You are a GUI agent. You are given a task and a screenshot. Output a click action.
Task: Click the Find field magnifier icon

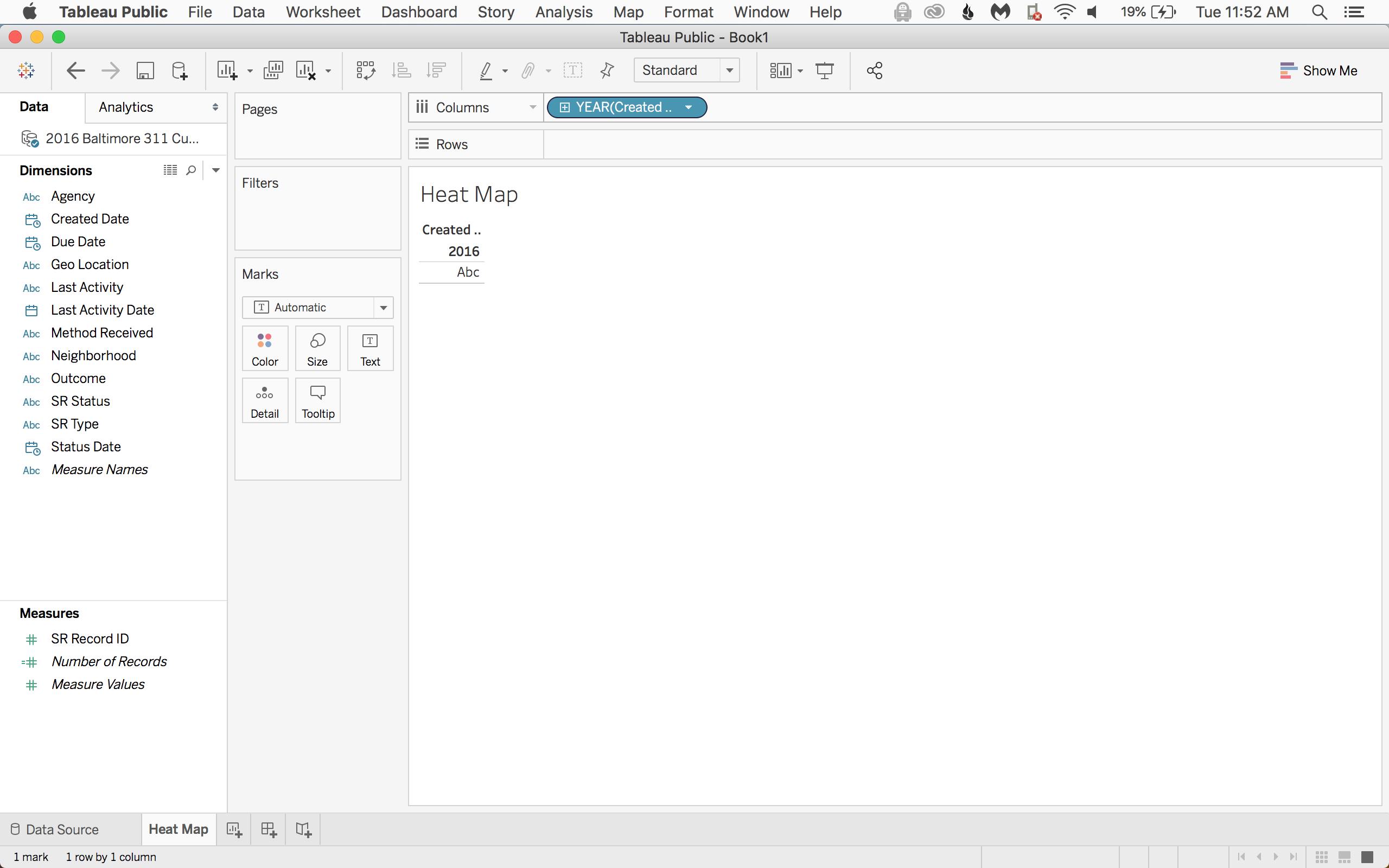(x=191, y=170)
